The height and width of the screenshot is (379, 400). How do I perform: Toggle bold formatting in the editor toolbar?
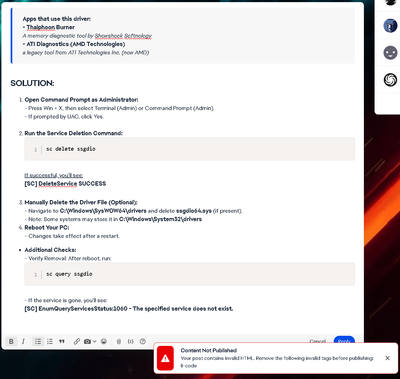(x=11, y=341)
